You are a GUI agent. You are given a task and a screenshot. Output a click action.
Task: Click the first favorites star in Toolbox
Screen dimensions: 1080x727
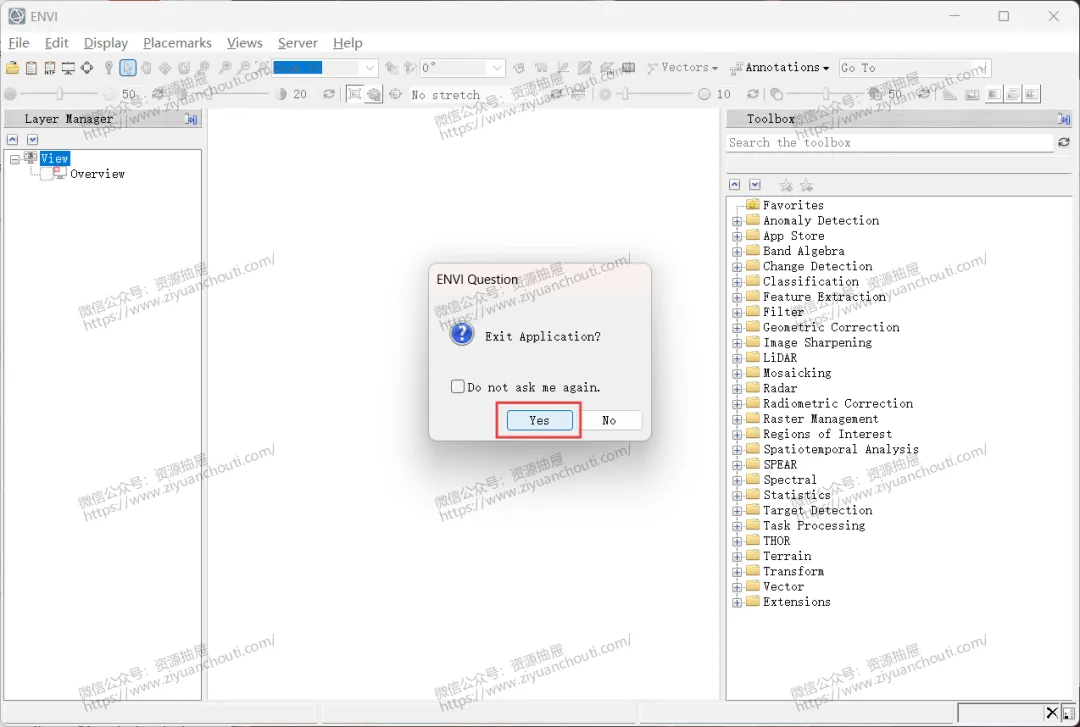pyautogui.click(x=786, y=185)
